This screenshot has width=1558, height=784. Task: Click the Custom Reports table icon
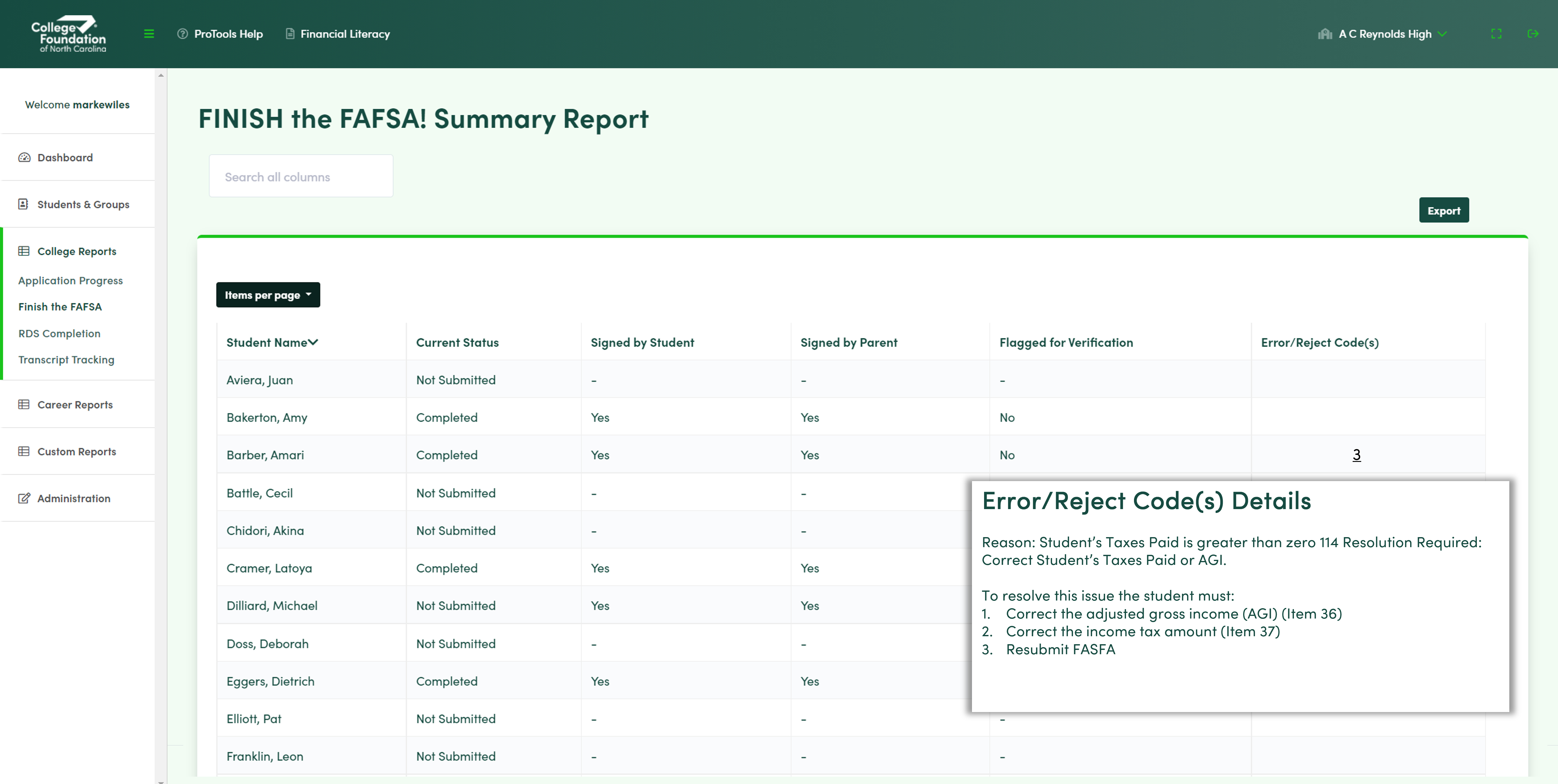coord(24,451)
